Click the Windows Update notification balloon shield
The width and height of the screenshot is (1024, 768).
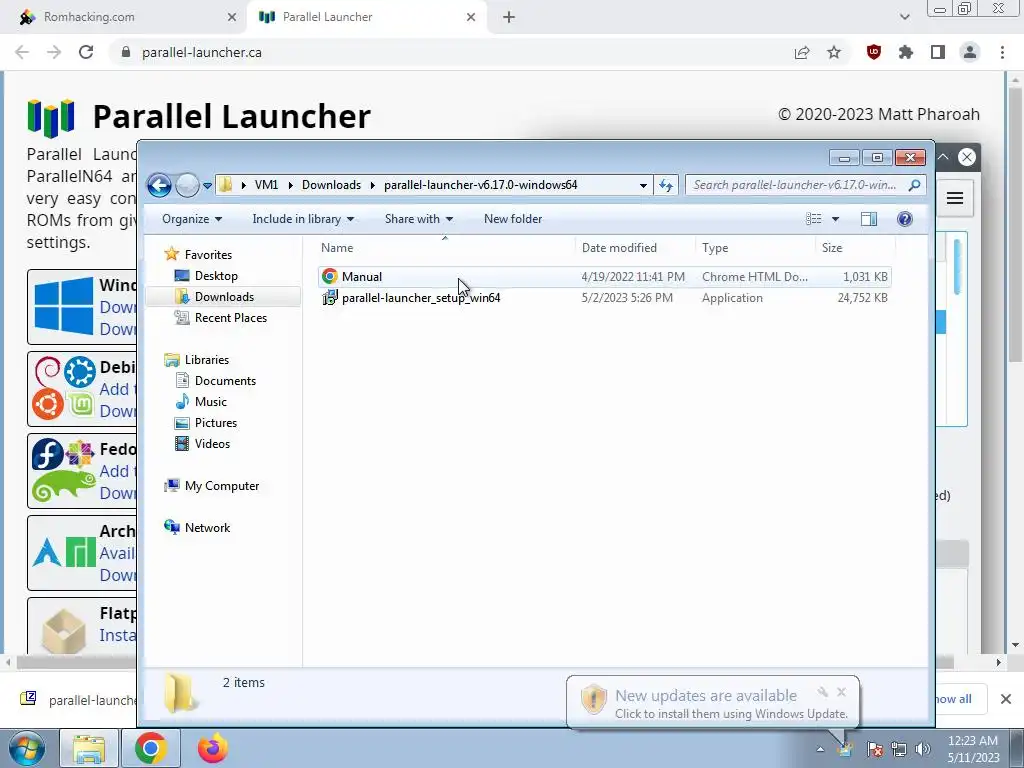click(x=594, y=699)
